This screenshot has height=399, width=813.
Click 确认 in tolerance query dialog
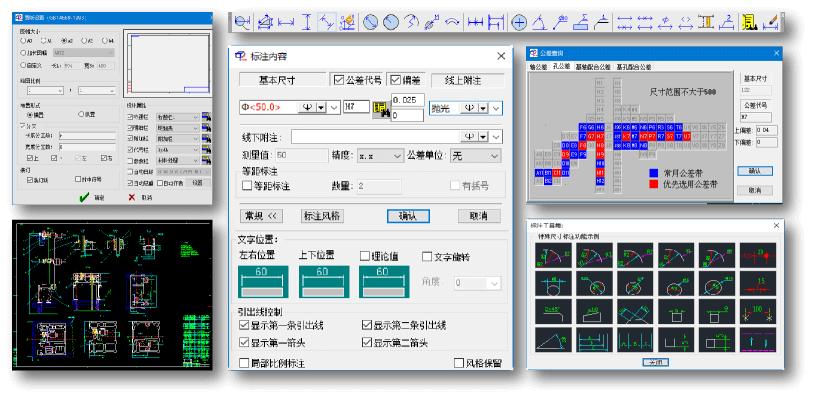[754, 170]
